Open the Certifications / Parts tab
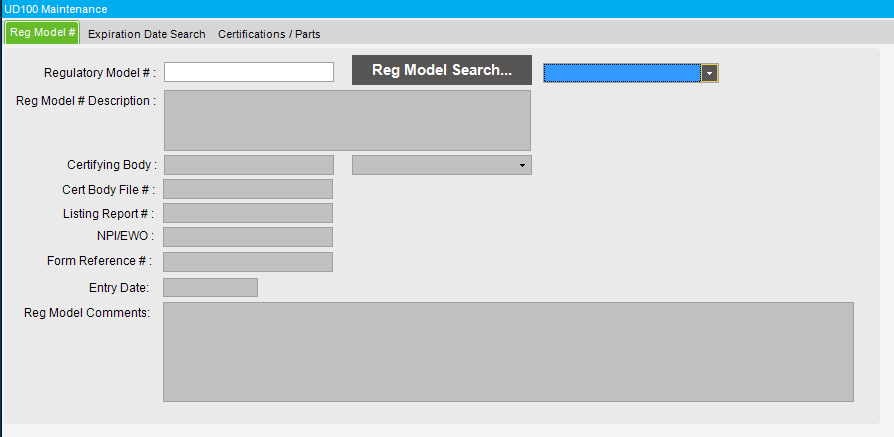 [x=269, y=34]
